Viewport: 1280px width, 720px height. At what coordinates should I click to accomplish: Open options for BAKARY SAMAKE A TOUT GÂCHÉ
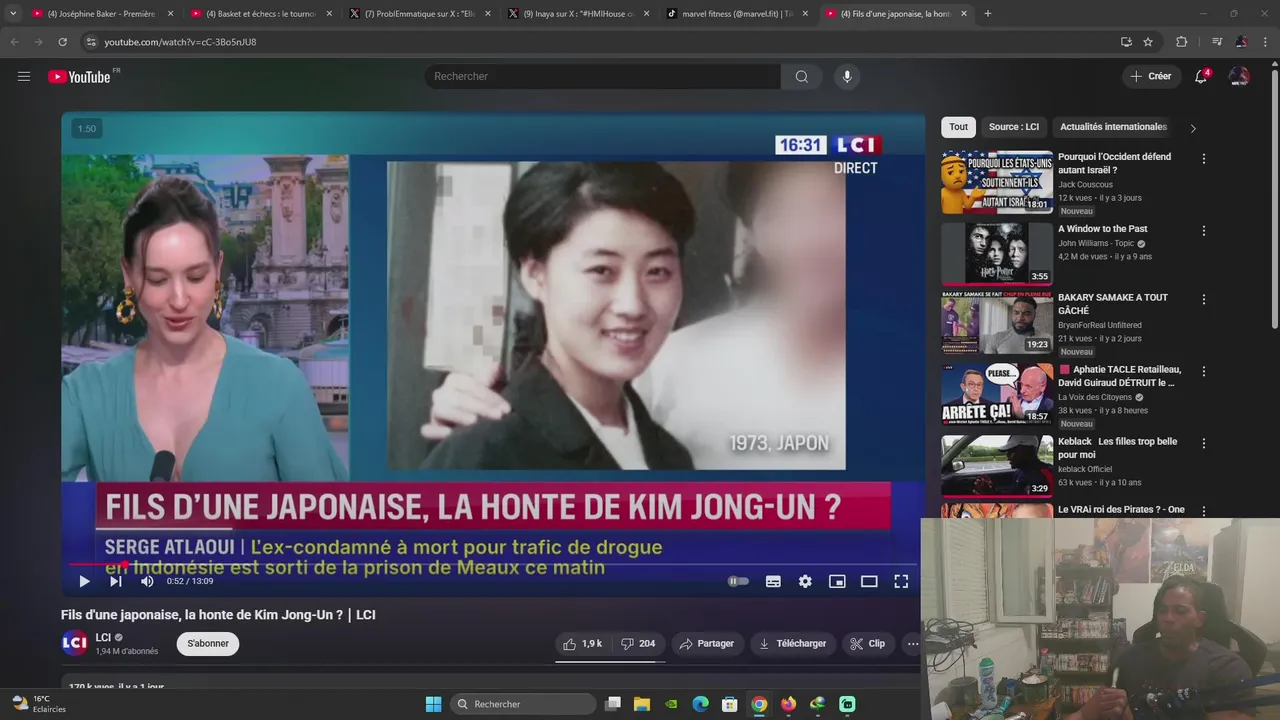pos(1204,299)
